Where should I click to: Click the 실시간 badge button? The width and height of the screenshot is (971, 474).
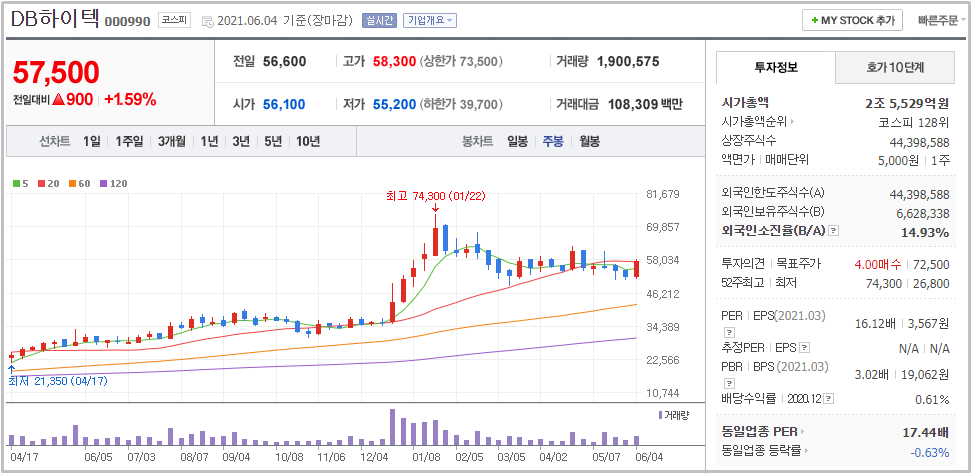click(x=379, y=20)
